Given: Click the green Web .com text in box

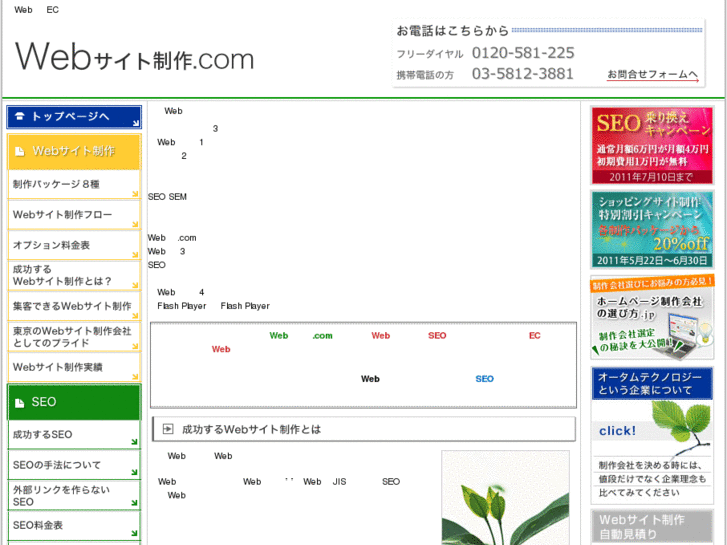Looking at the screenshot, I should click(301, 336).
